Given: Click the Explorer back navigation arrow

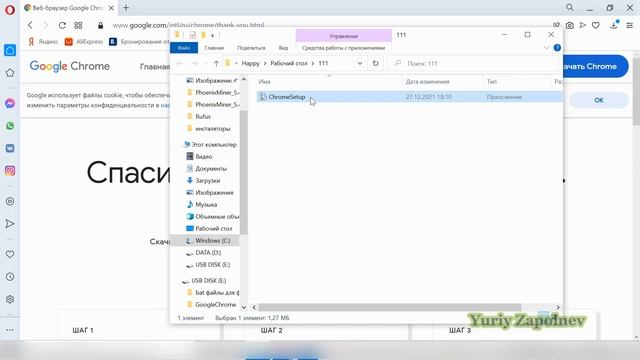Looking at the screenshot, I should coord(180,63).
